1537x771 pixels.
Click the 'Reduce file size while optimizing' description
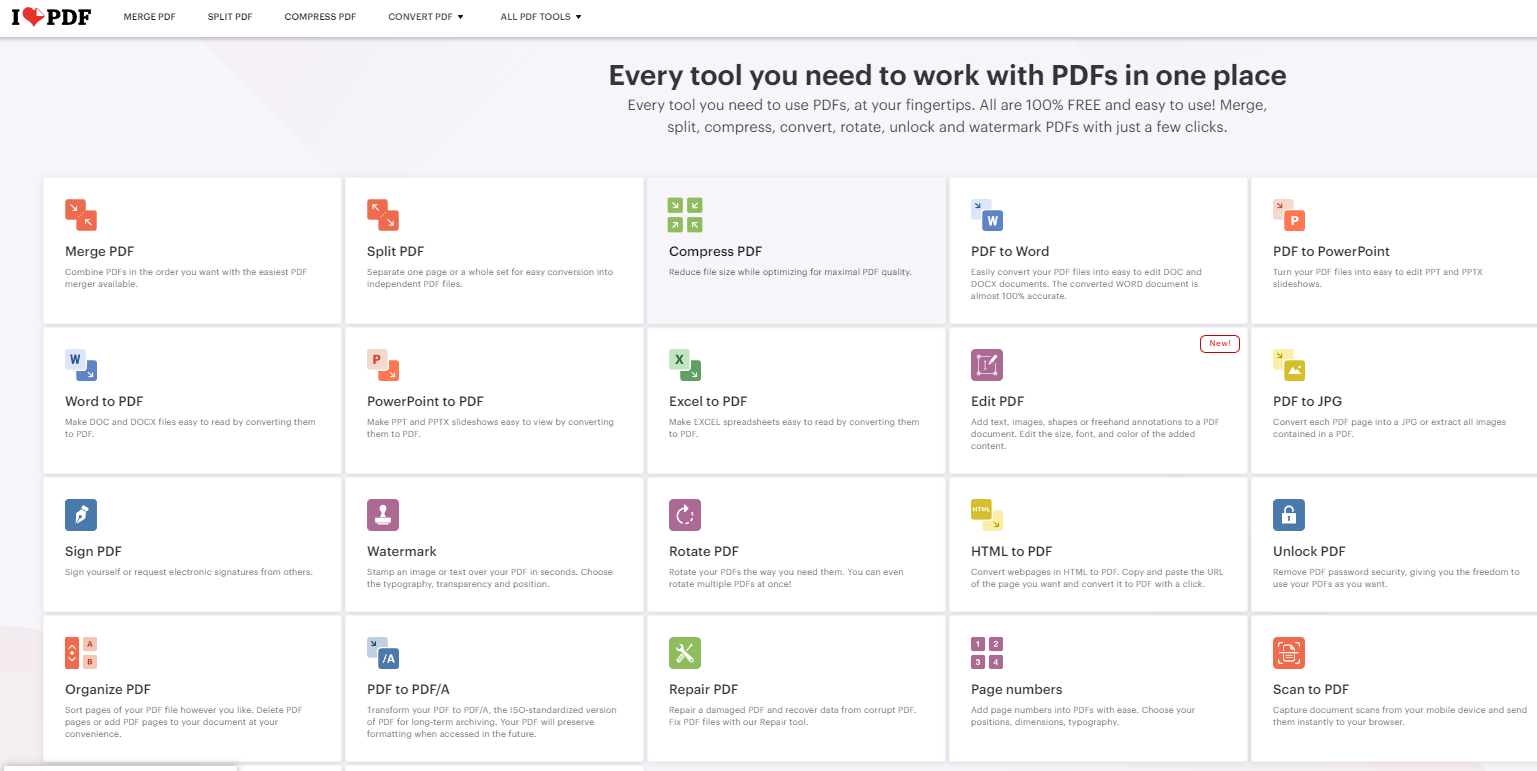click(x=790, y=272)
